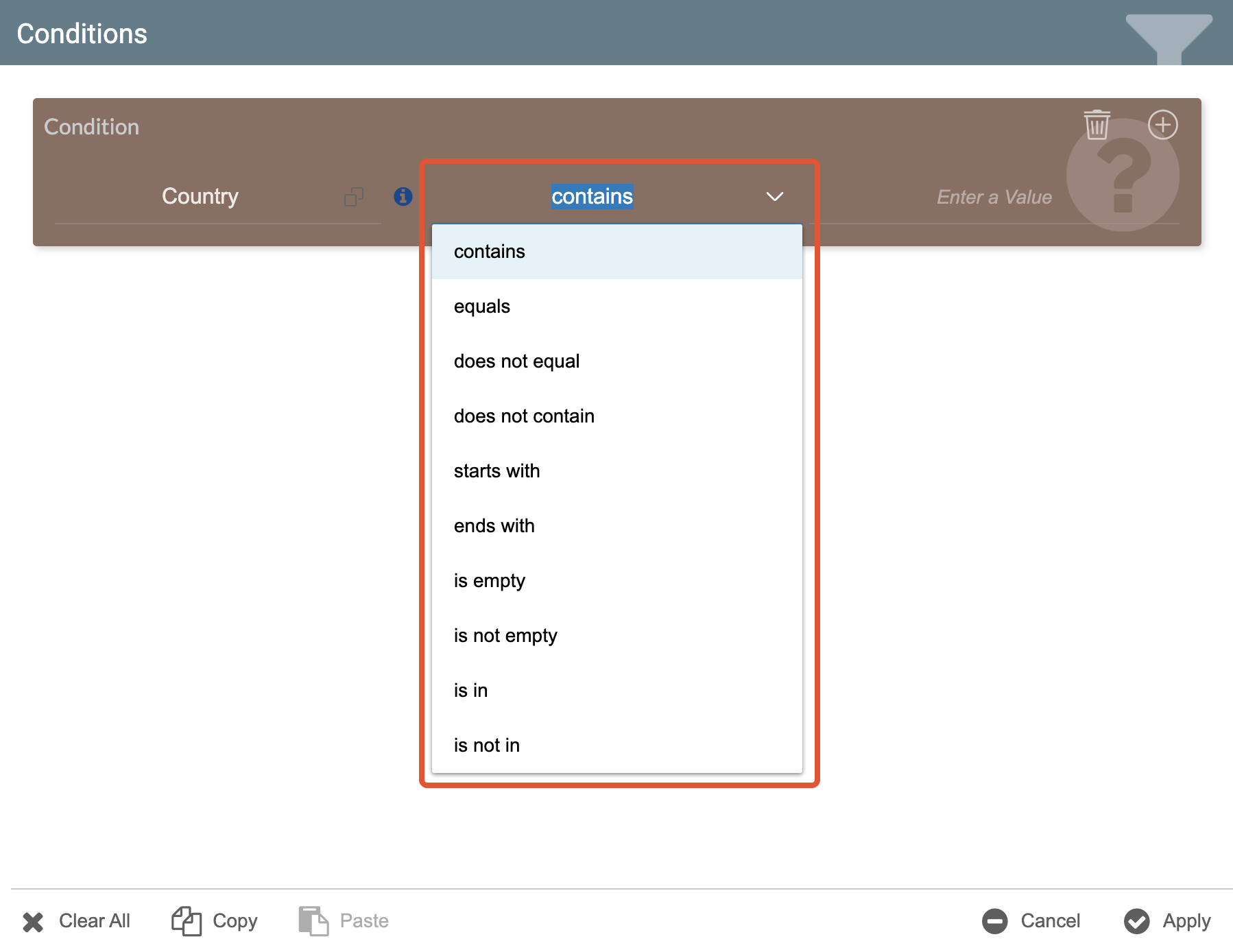Add a new condition with plus icon
Image resolution: width=1233 pixels, height=952 pixels.
[1162, 125]
